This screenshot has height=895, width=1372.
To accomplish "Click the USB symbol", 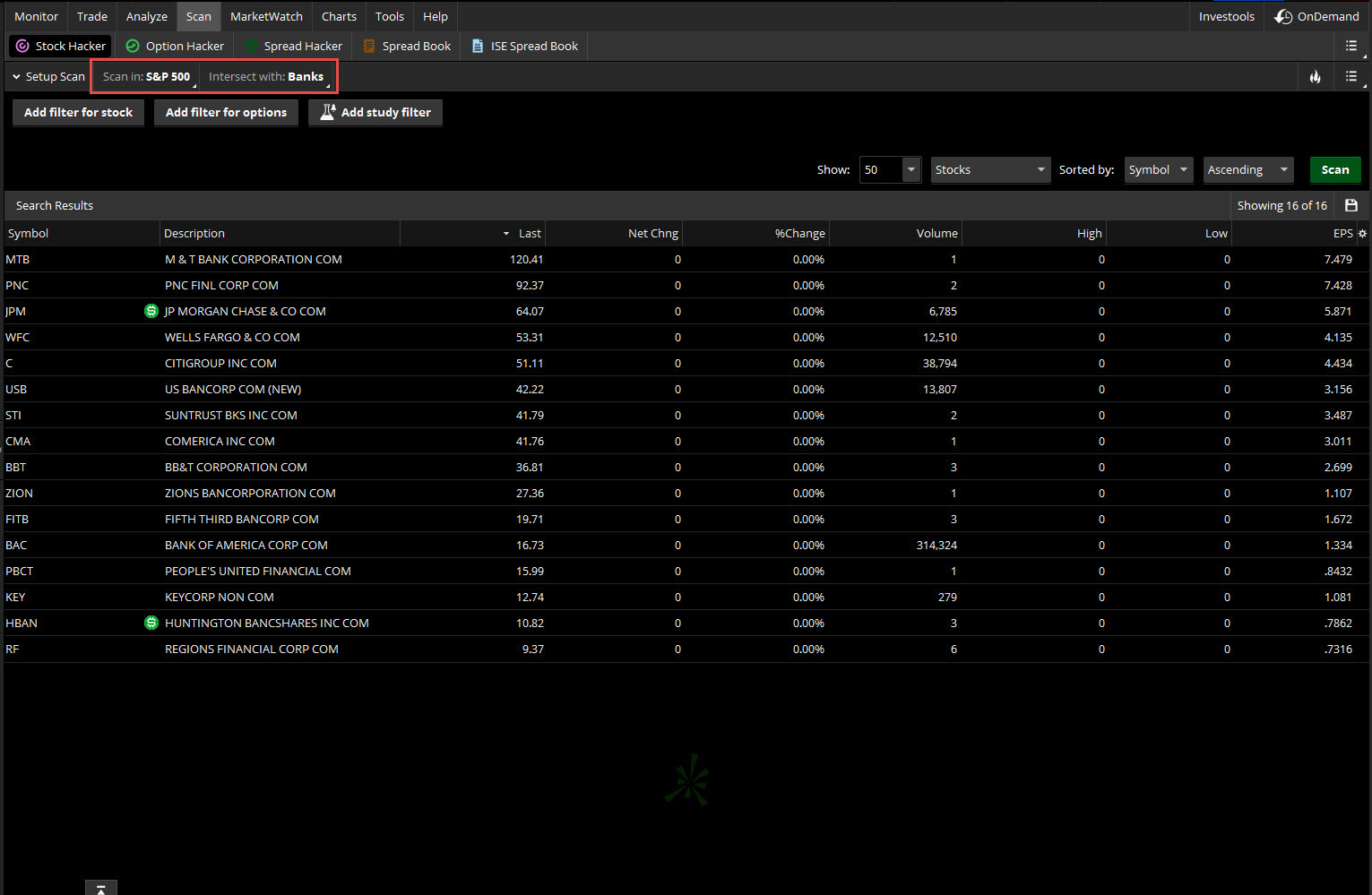I will click(x=16, y=389).
